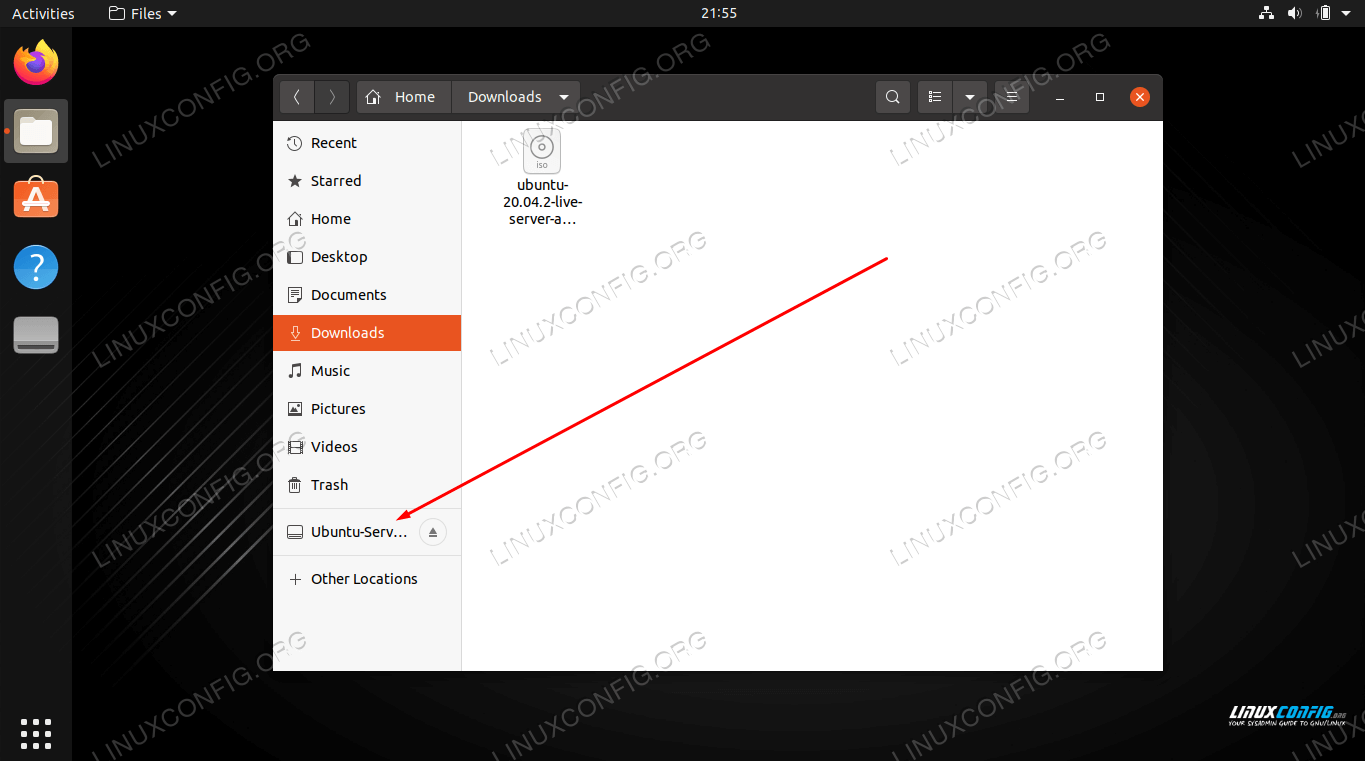The width and height of the screenshot is (1365, 761).
Task: Open Other Locations in the sidebar
Action: [x=367, y=579]
